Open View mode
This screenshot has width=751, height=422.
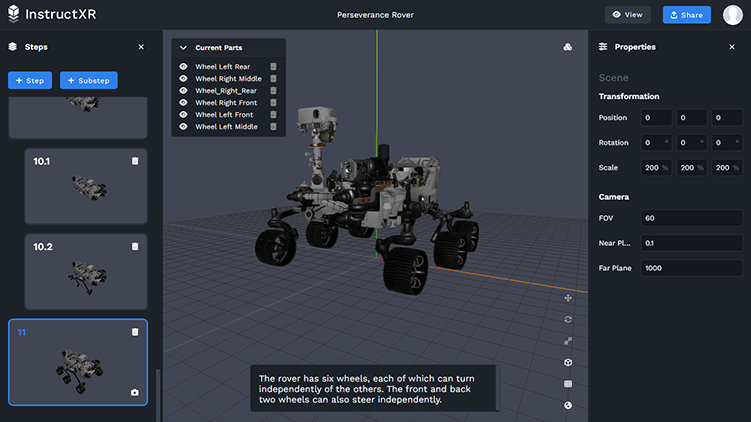coord(627,15)
